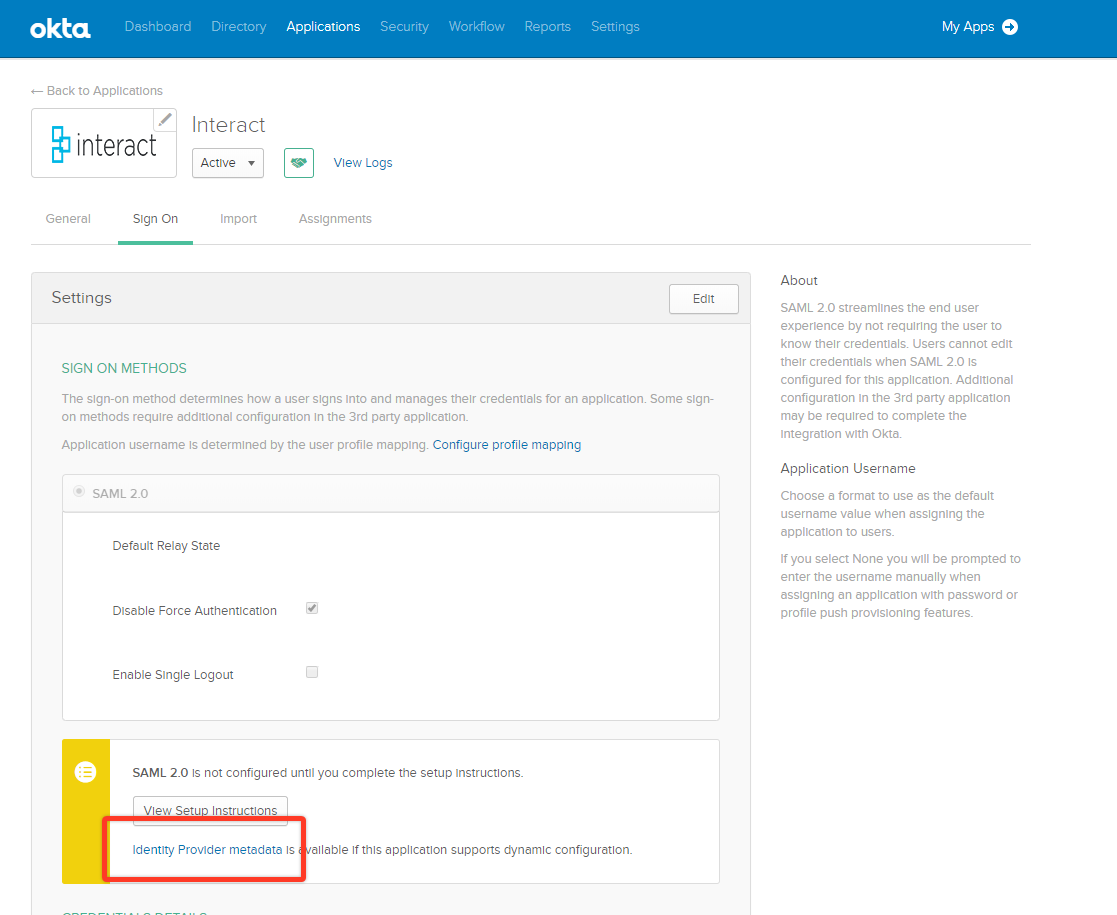Switch to the Assignments tab
This screenshot has width=1117, height=915.
point(335,219)
